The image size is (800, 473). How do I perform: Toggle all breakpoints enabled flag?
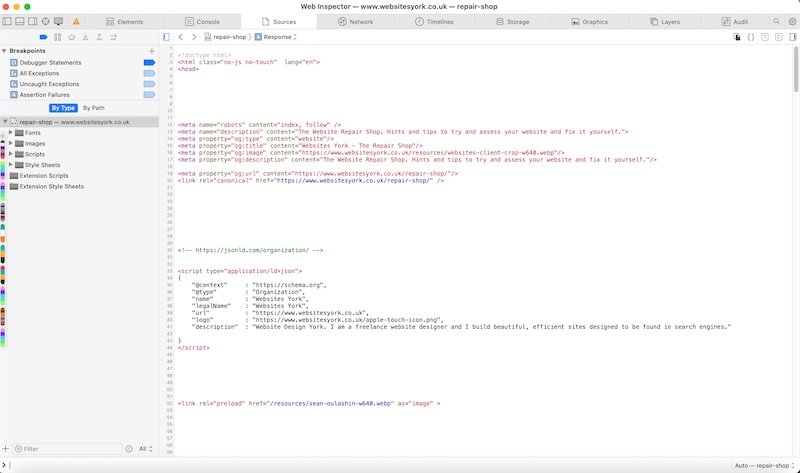pyautogui.click(x=43, y=37)
